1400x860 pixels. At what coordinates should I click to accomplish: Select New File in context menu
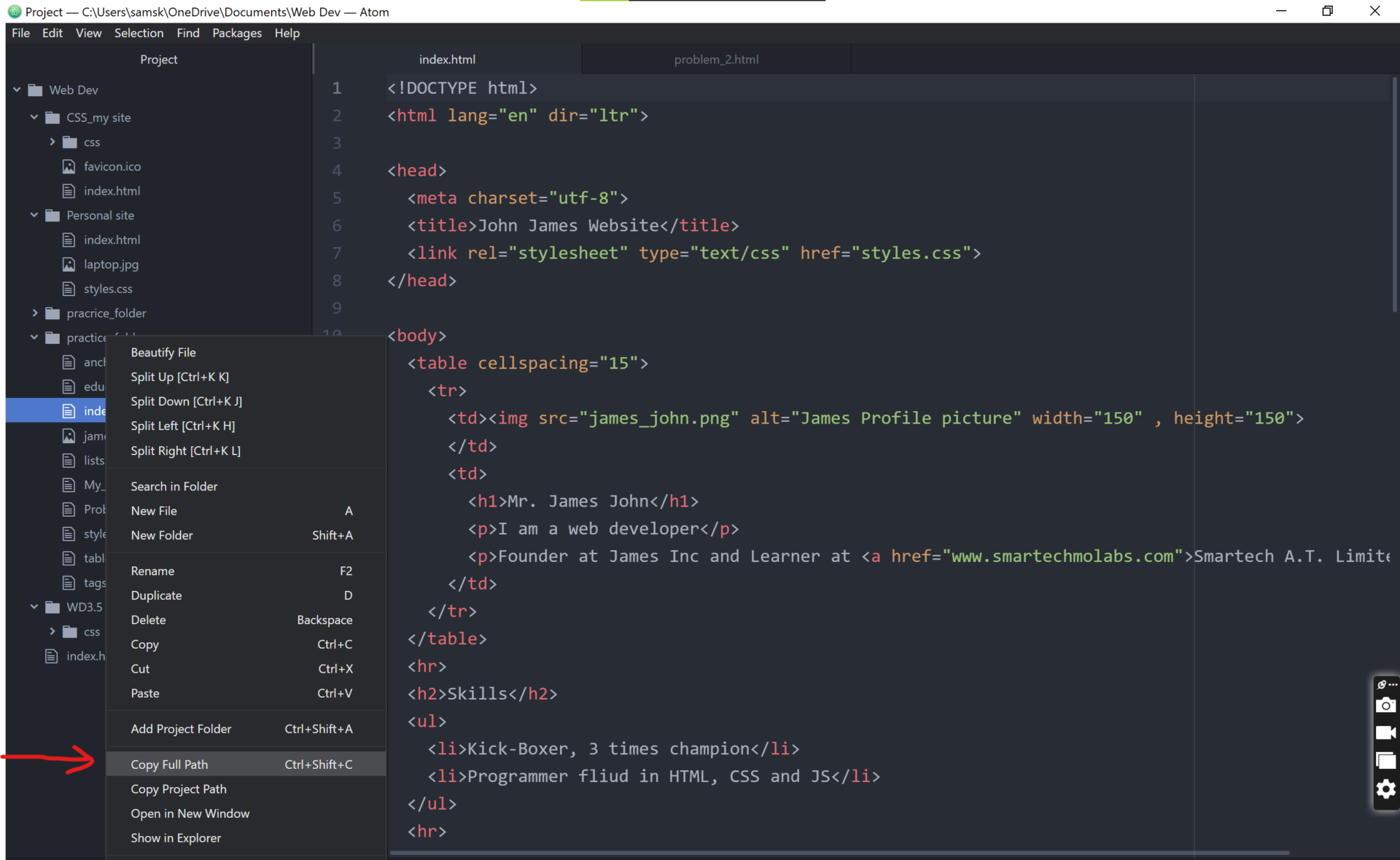pos(153,510)
